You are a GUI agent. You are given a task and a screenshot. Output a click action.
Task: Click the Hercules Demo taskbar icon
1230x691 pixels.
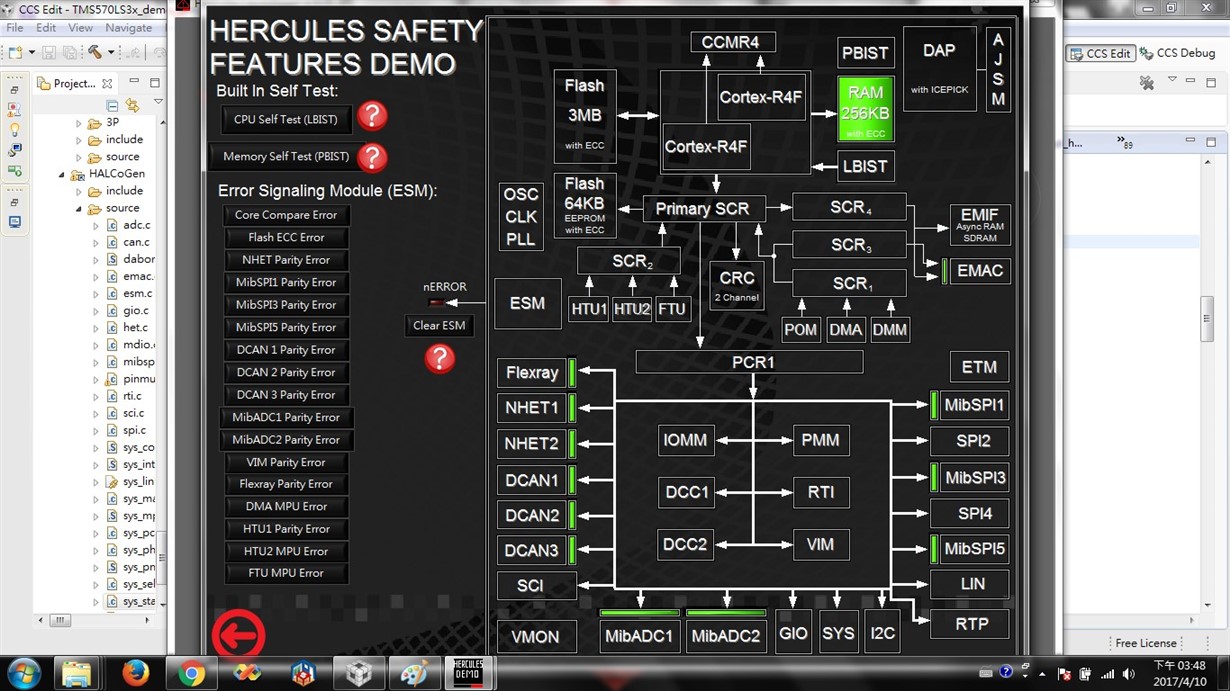(468, 673)
